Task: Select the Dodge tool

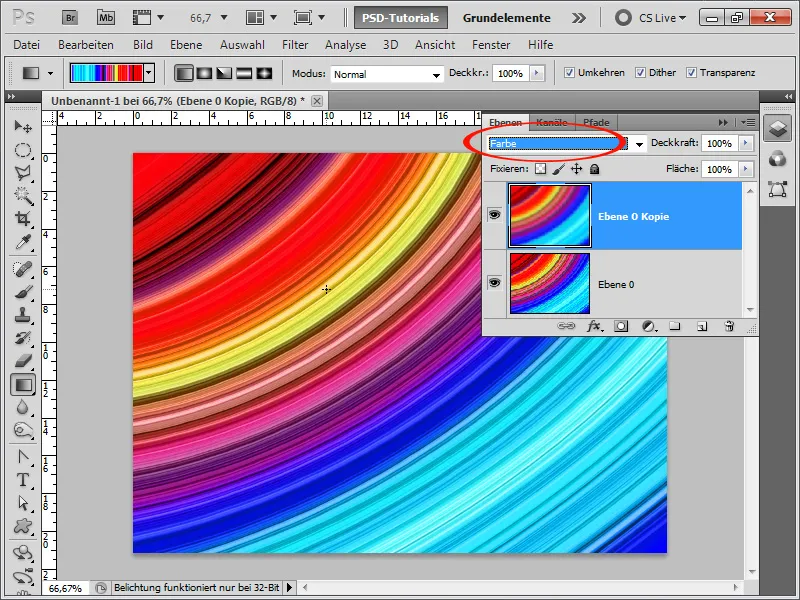Action: coord(23,431)
